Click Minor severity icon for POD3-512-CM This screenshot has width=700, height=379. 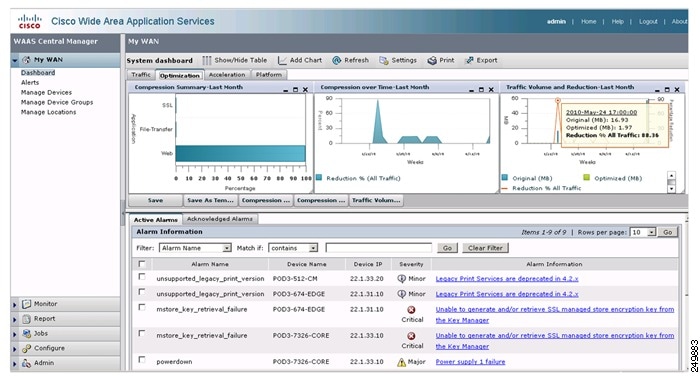401,279
